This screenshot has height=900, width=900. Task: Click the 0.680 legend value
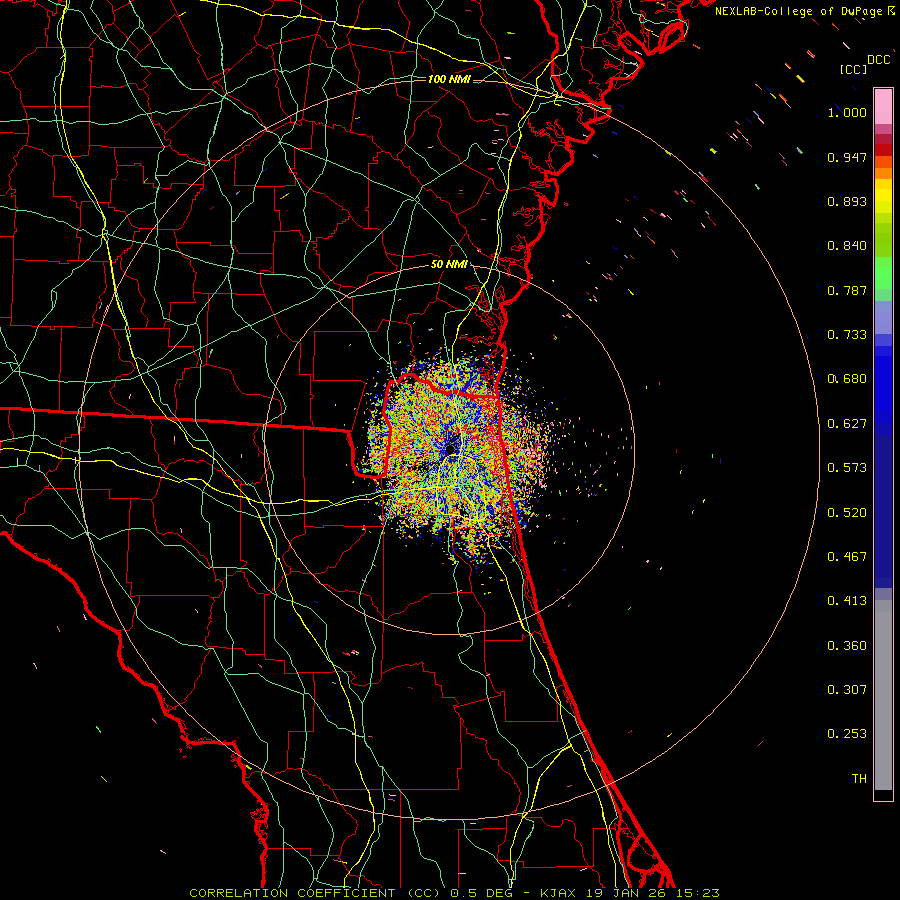(847, 379)
